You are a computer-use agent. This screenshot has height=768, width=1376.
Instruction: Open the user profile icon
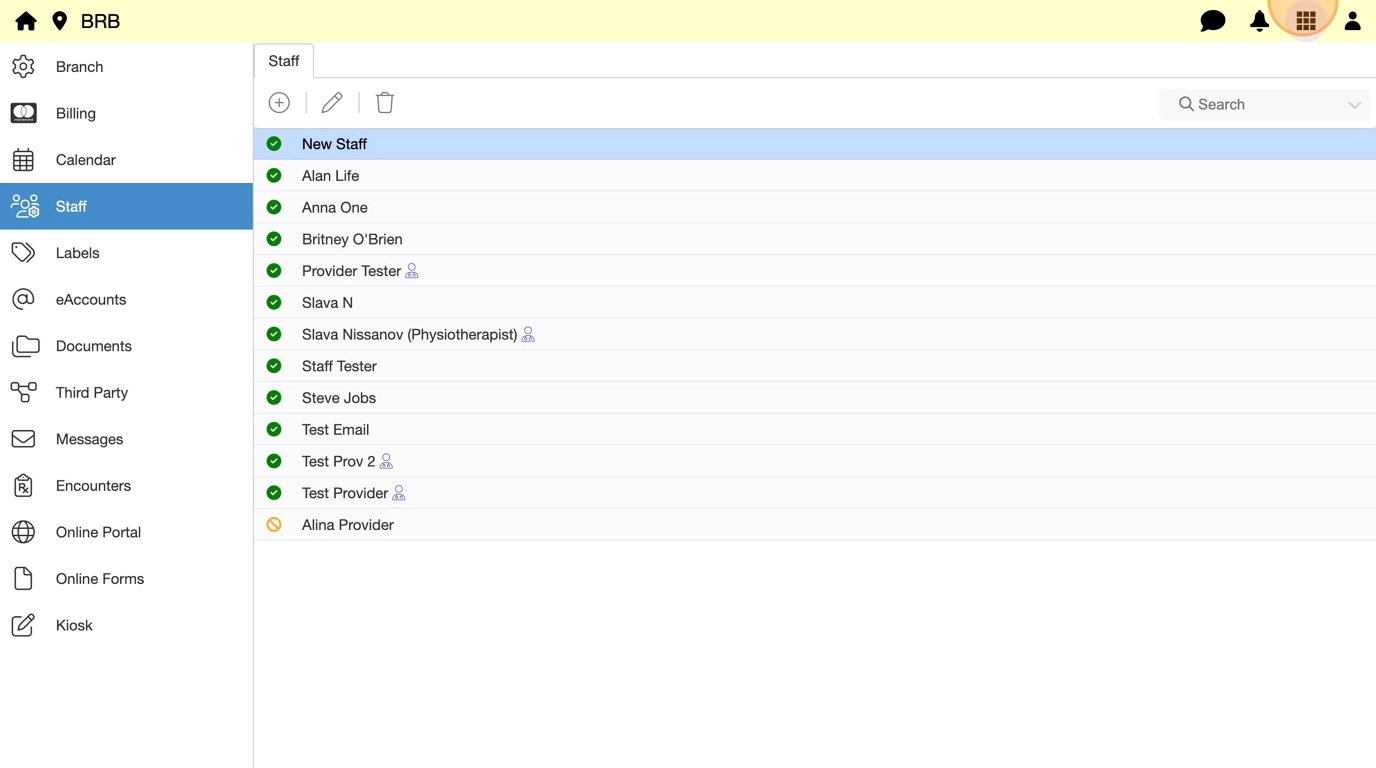click(x=1352, y=21)
